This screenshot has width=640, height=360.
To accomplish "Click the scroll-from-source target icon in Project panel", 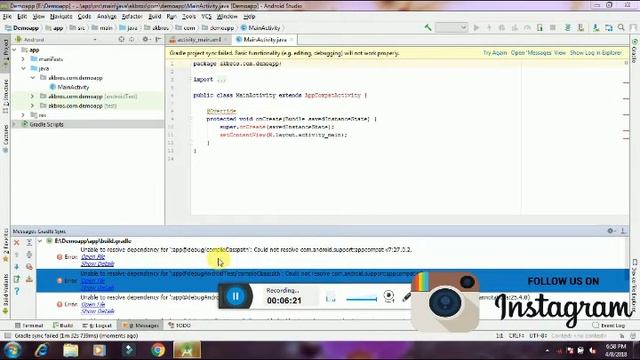I will click(121, 40).
